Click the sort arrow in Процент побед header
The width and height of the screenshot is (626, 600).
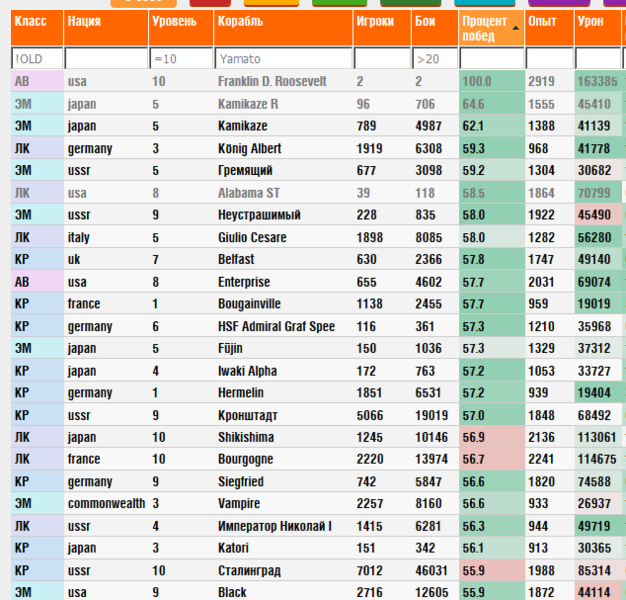tap(516, 28)
